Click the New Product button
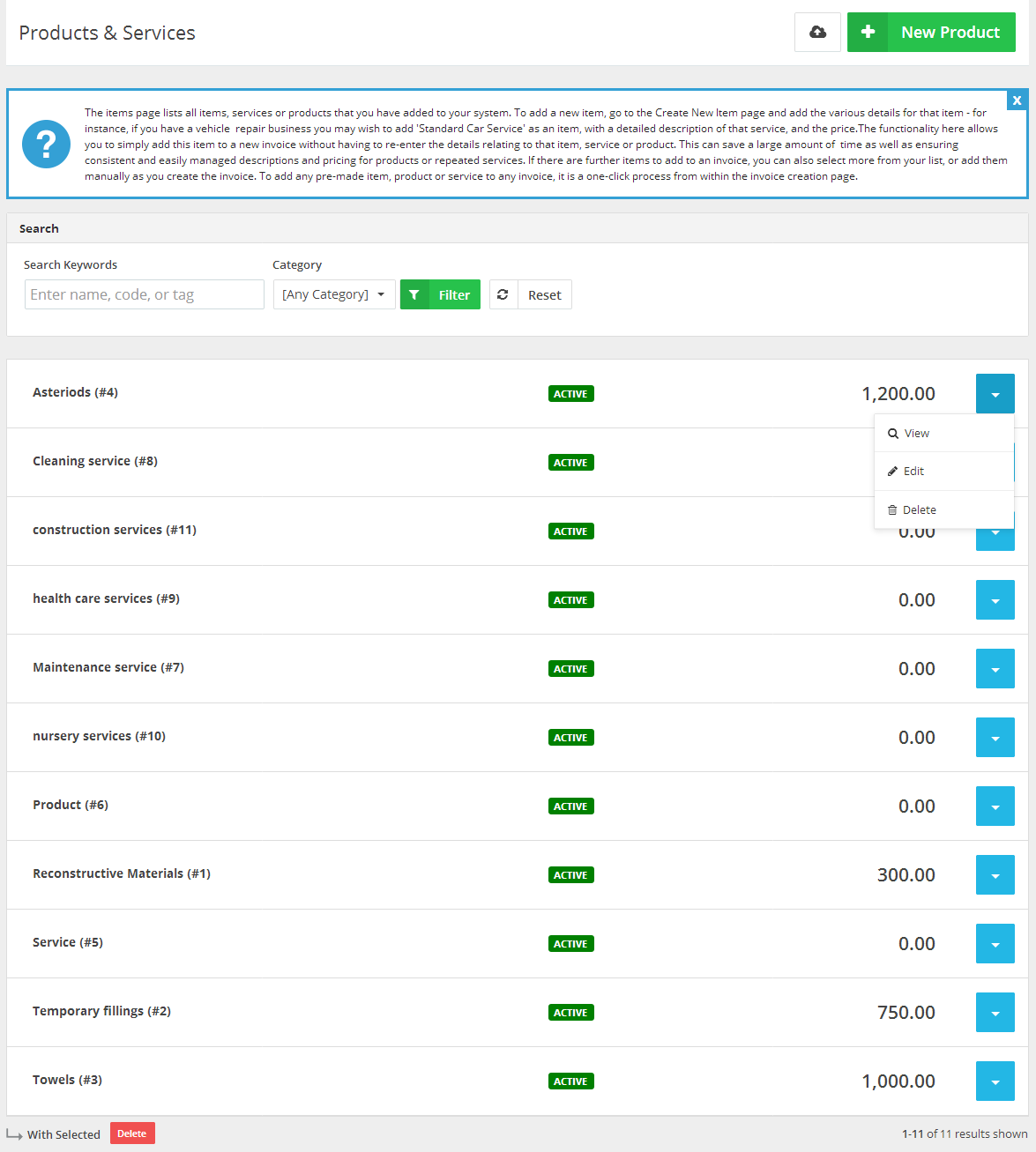This screenshot has height=1152, width=1036. pyautogui.click(x=931, y=33)
